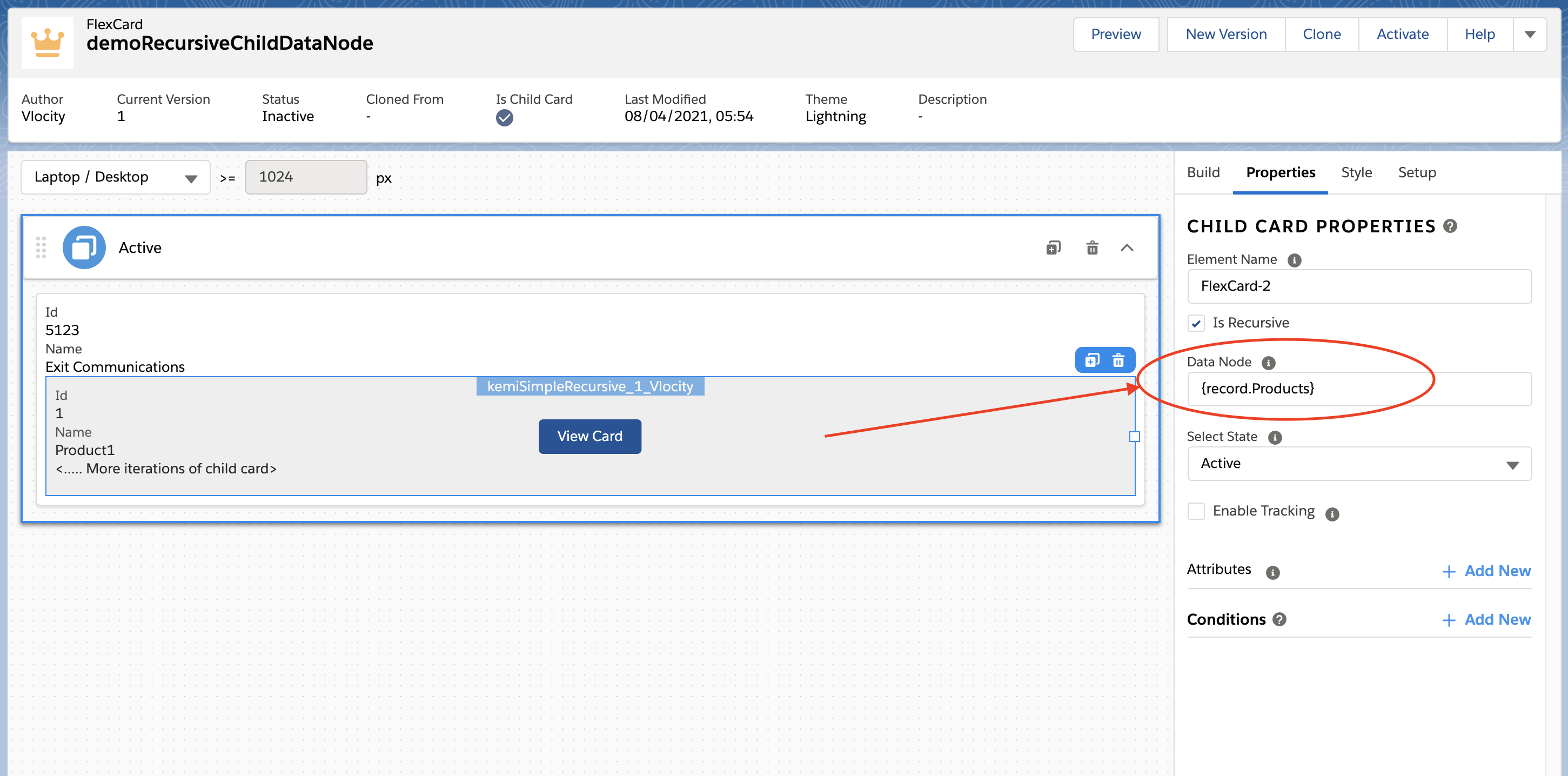Click the 'Vlocity' author value

click(43, 117)
